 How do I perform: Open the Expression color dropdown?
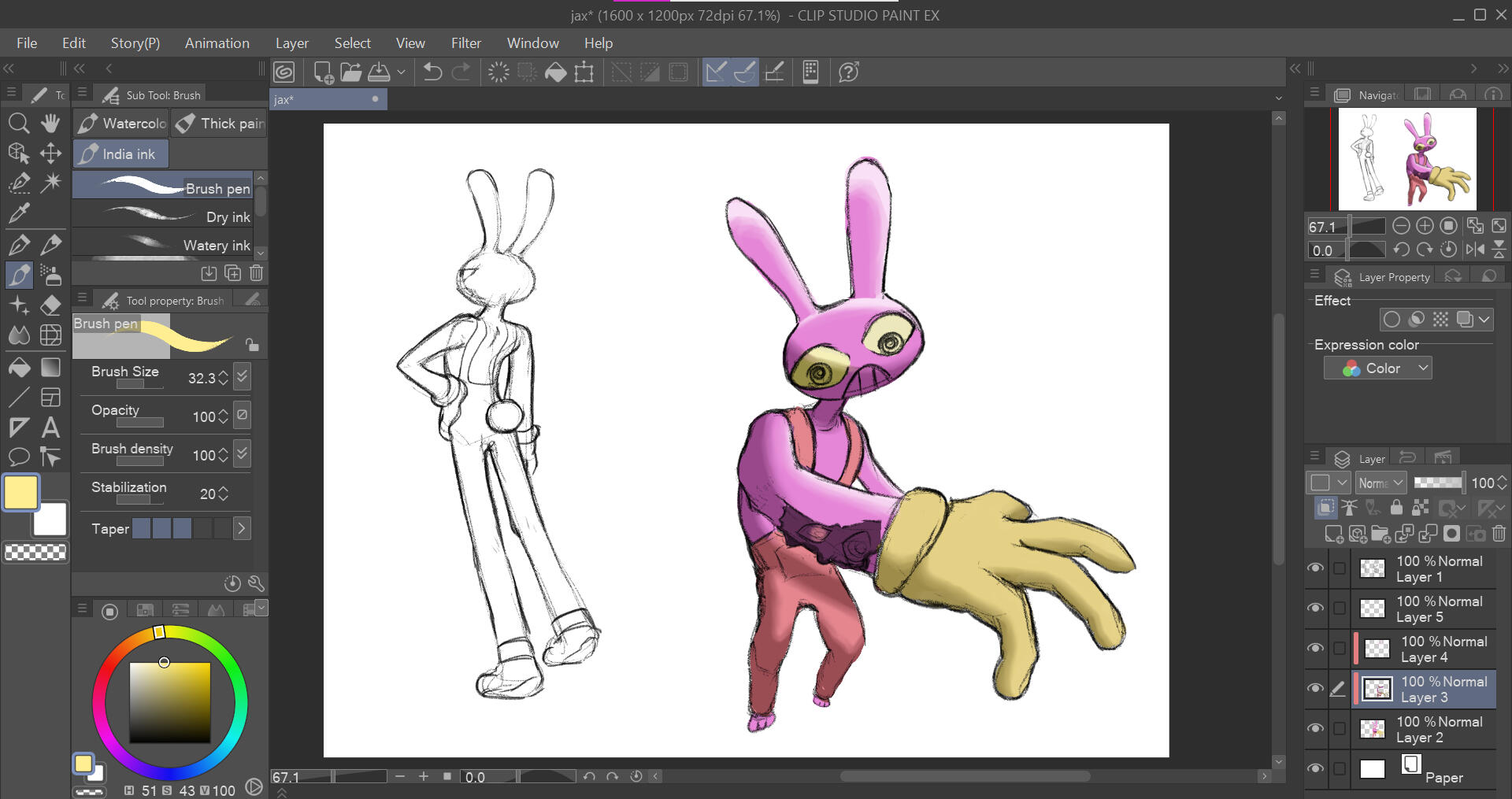[x=1377, y=368]
